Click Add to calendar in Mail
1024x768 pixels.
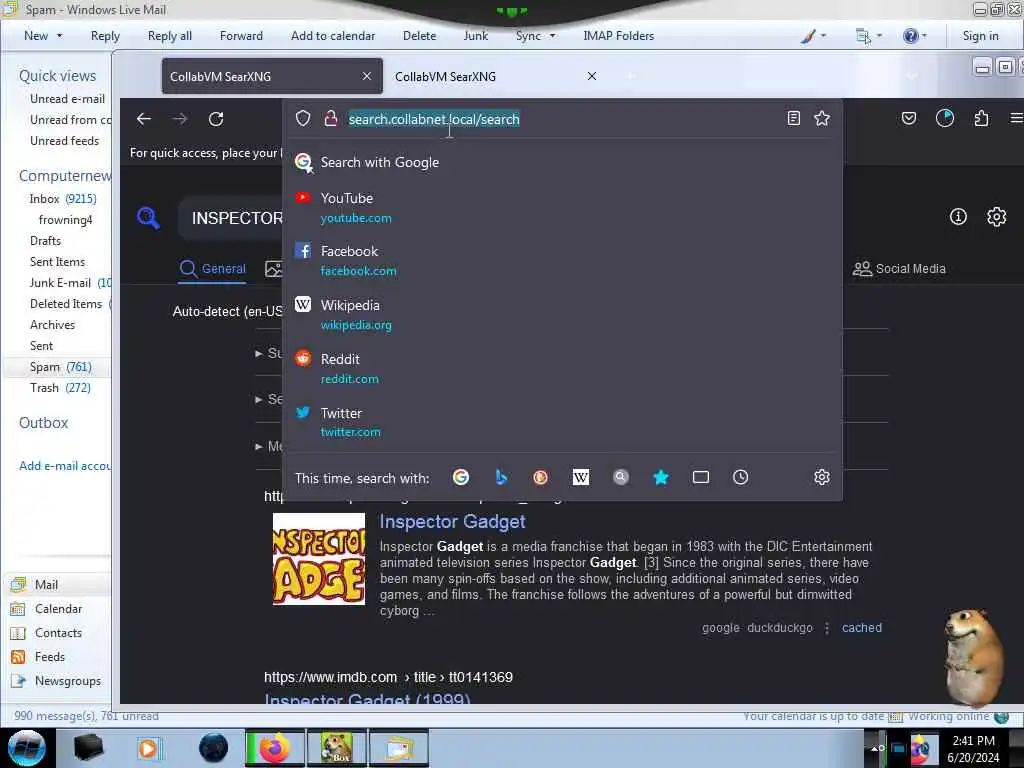pos(333,36)
